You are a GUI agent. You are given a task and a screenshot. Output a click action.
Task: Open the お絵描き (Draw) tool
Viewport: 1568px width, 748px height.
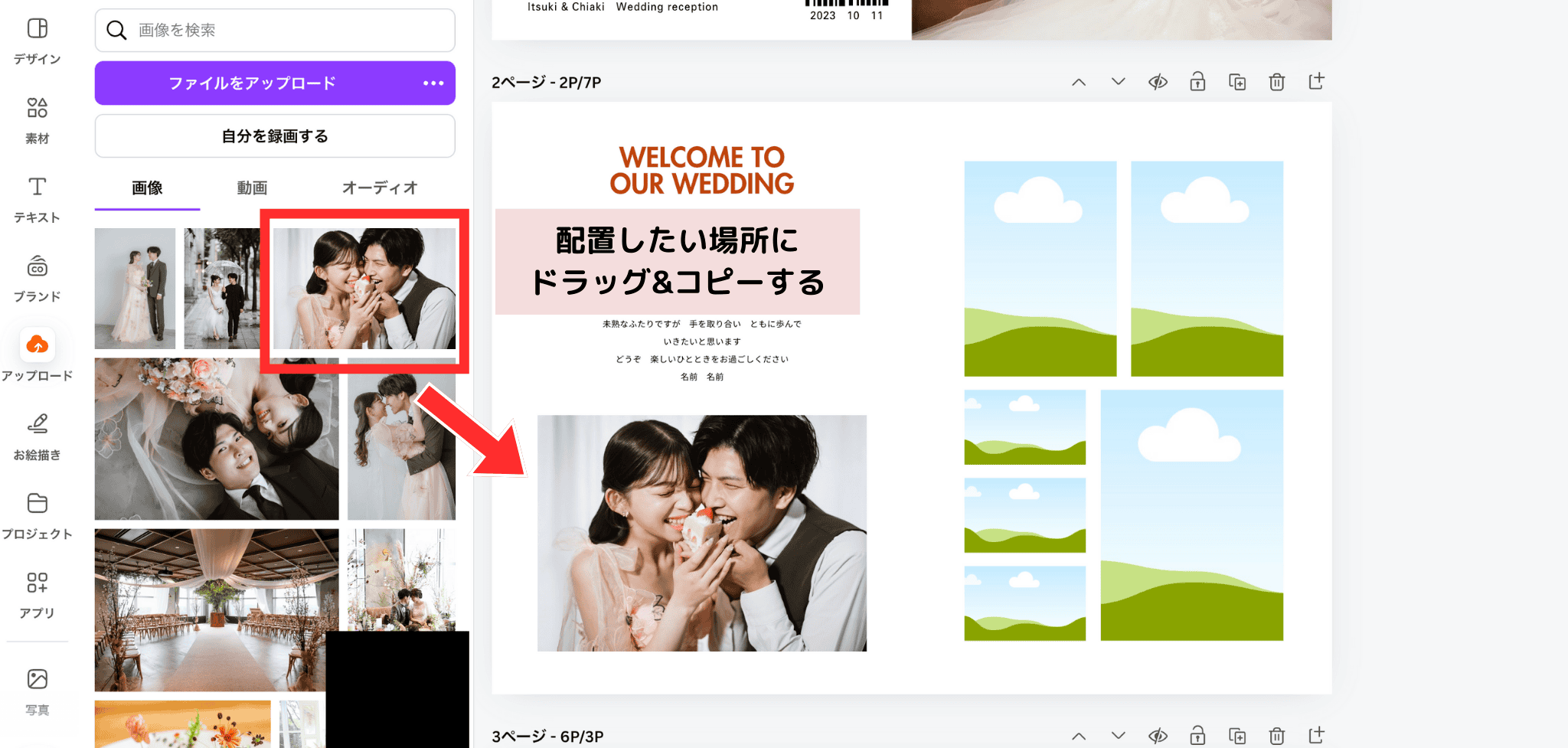(37, 436)
